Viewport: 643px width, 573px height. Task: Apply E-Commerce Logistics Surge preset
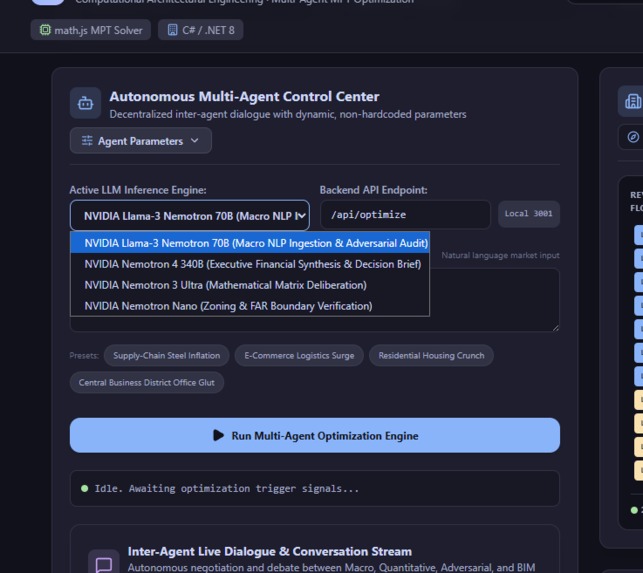point(299,355)
